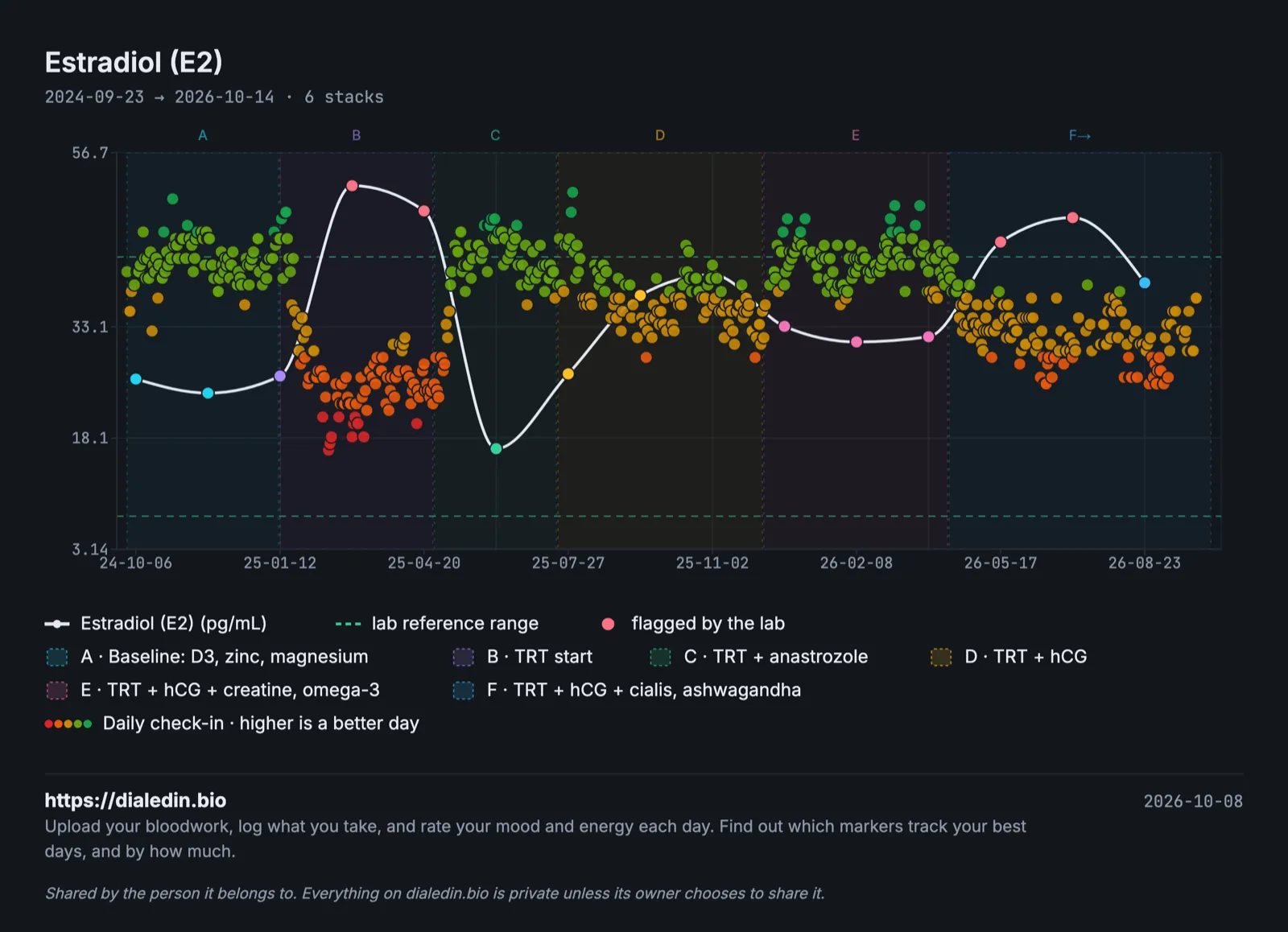Click the B TRT start legend swatch
This screenshot has height=932, width=1288.
[x=464, y=657]
